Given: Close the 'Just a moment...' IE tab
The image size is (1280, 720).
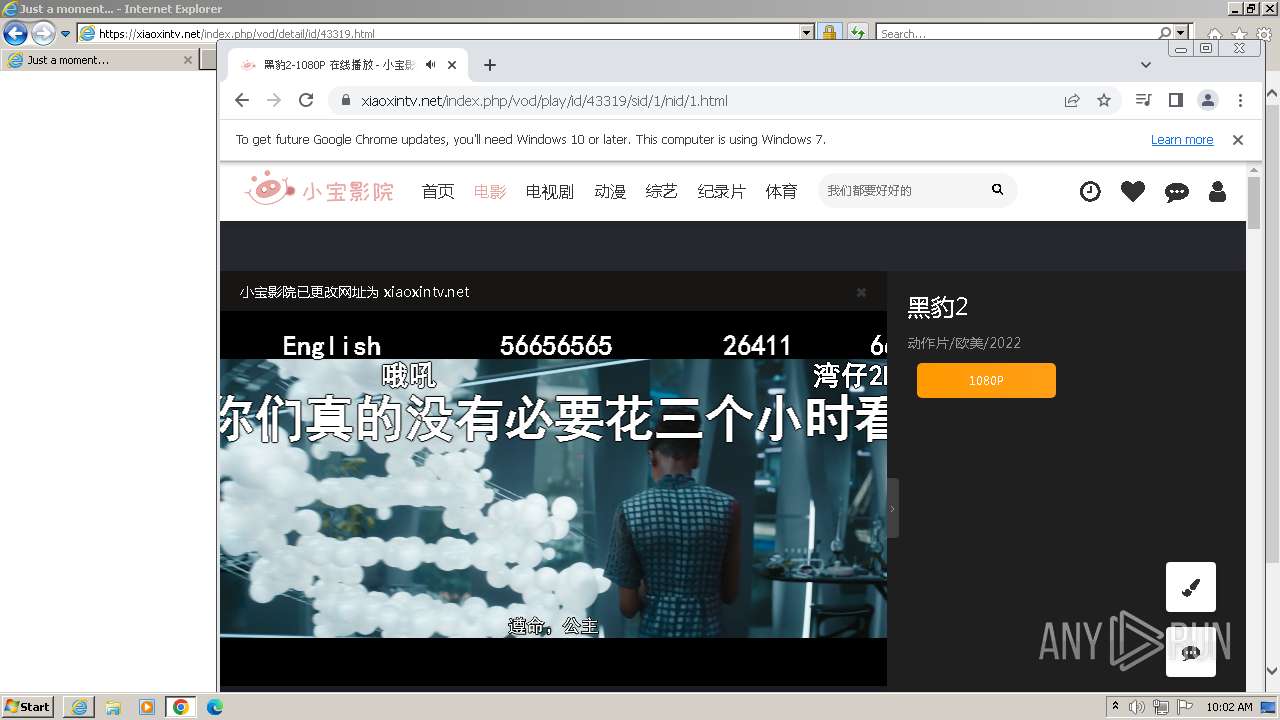Looking at the screenshot, I should click(x=187, y=60).
